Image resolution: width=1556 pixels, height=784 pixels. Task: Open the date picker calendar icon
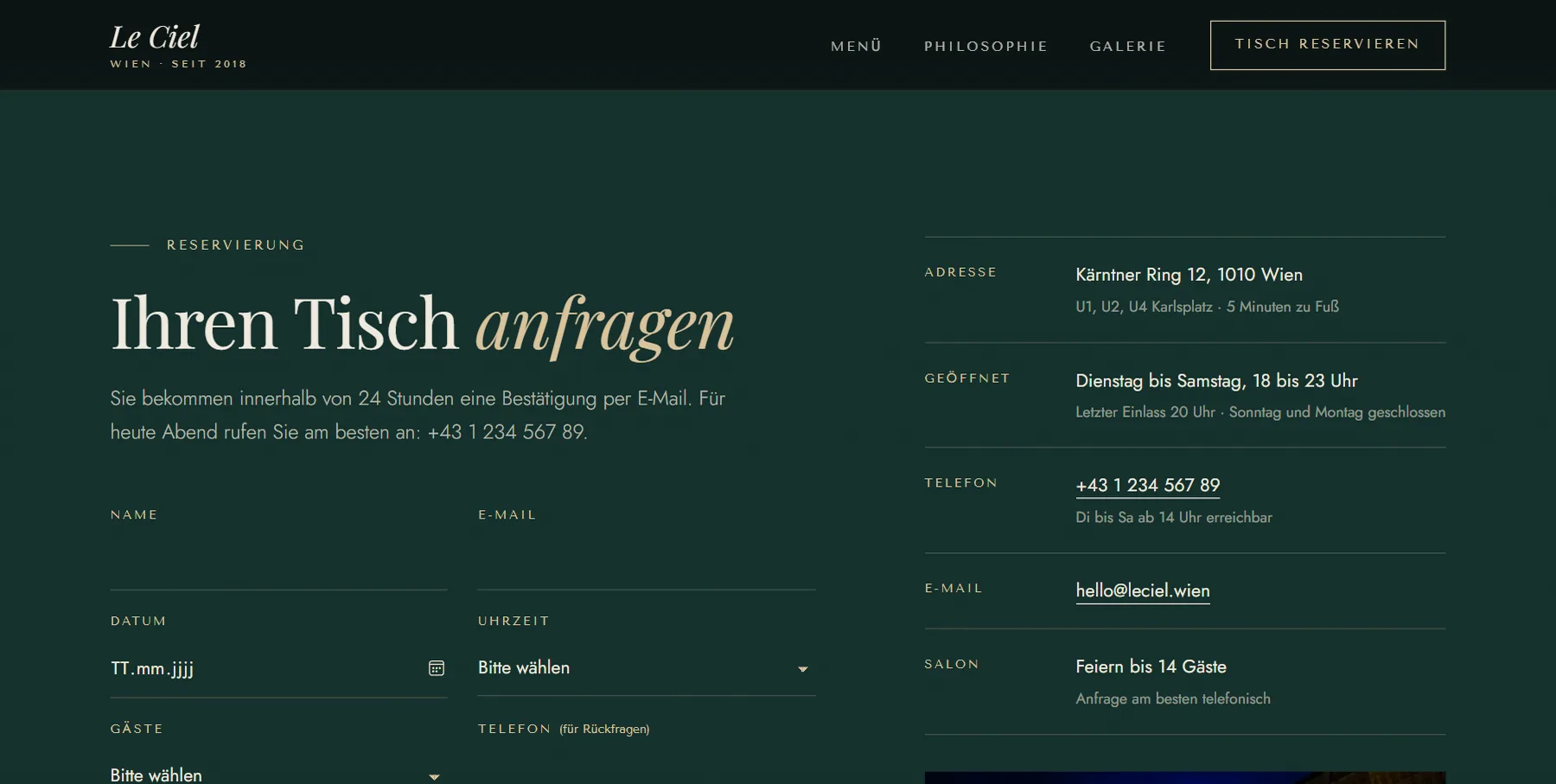[x=437, y=668]
